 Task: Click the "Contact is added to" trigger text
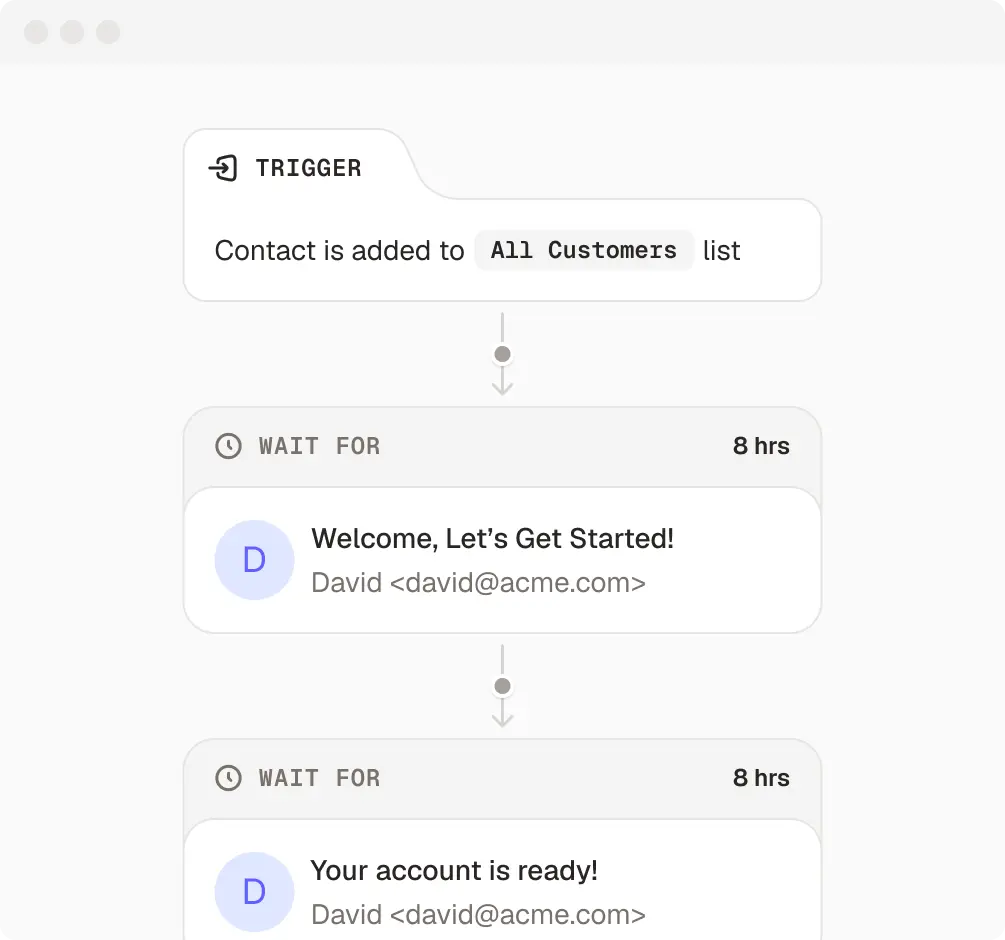[339, 250]
